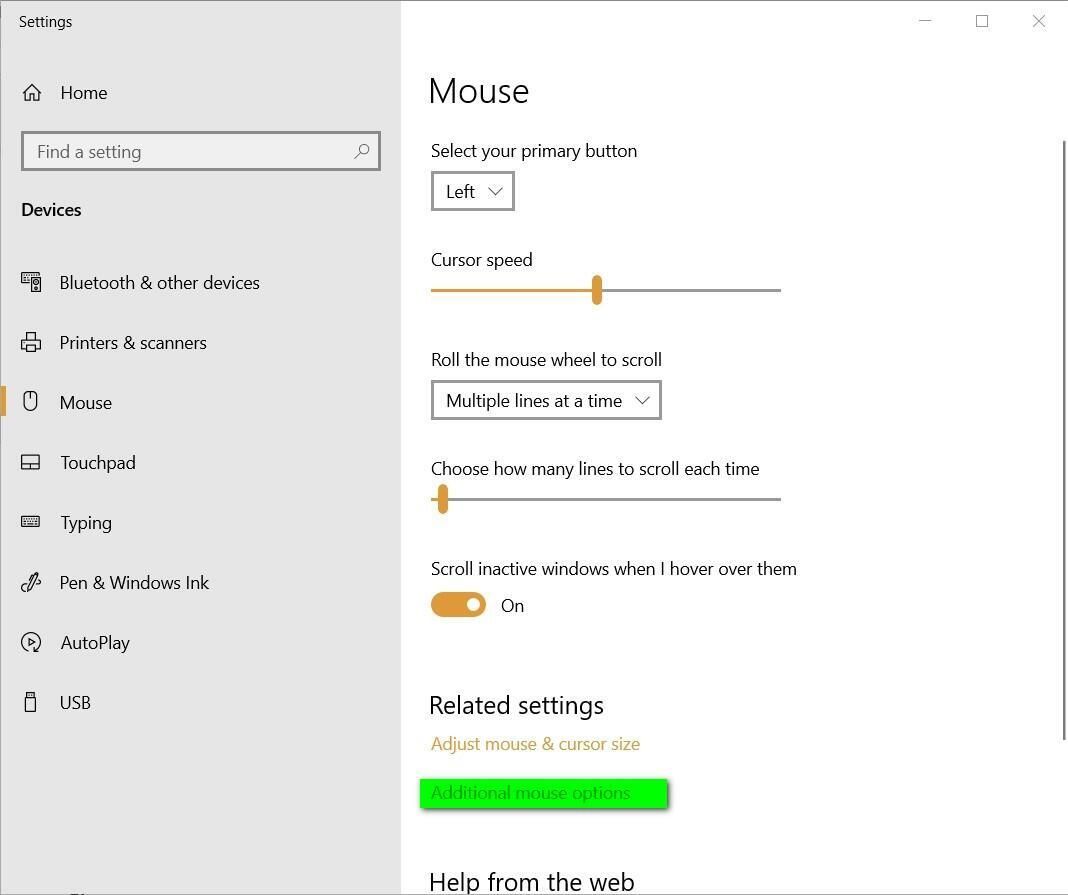Click the Mouse icon in the sidebar
This screenshot has width=1068, height=895.
click(31, 402)
